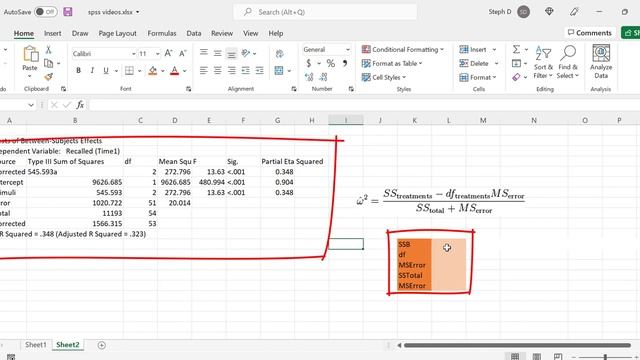Open the Home ribbon tab
The height and width of the screenshot is (360, 640).
click(x=24, y=33)
